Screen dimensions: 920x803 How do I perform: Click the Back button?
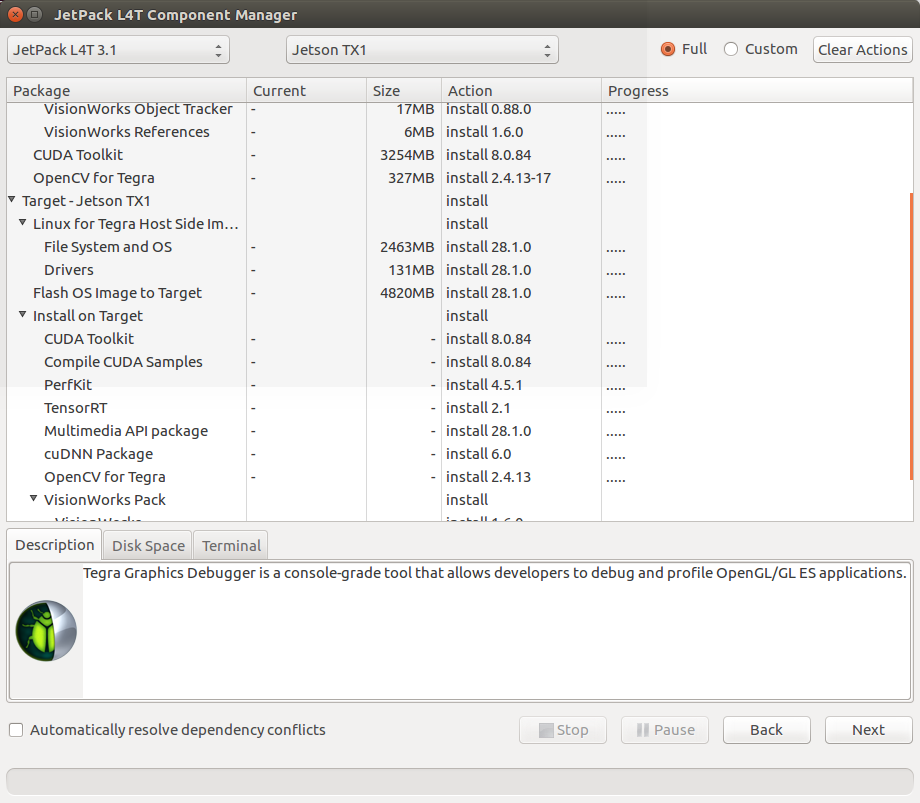pyautogui.click(x=766, y=730)
